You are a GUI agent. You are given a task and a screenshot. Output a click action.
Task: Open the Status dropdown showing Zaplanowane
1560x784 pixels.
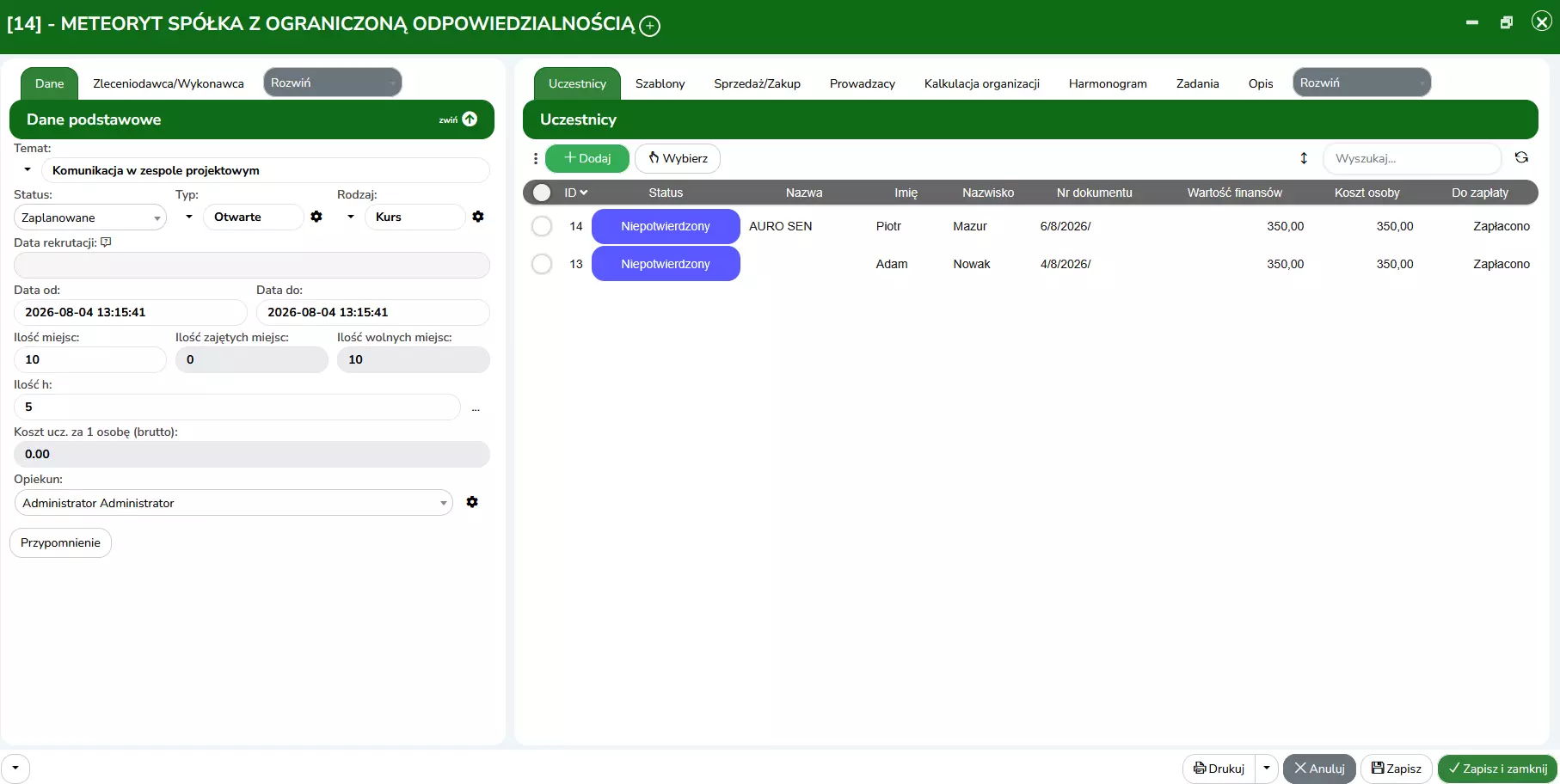pyautogui.click(x=90, y=217)
